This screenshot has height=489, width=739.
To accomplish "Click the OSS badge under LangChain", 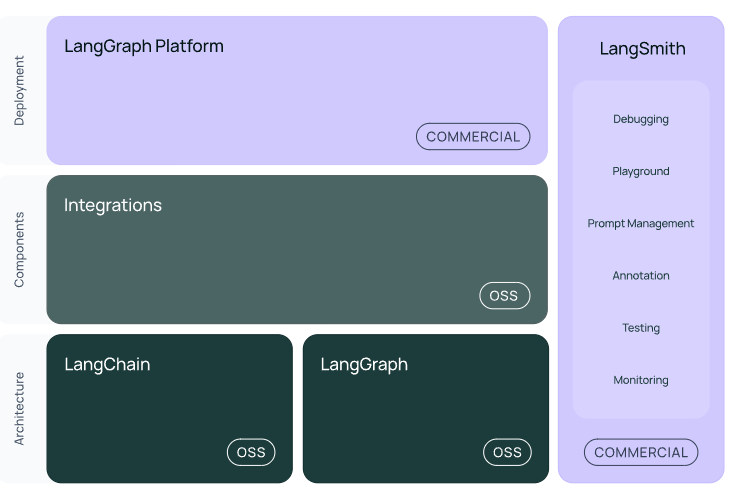I will point(251,452).
